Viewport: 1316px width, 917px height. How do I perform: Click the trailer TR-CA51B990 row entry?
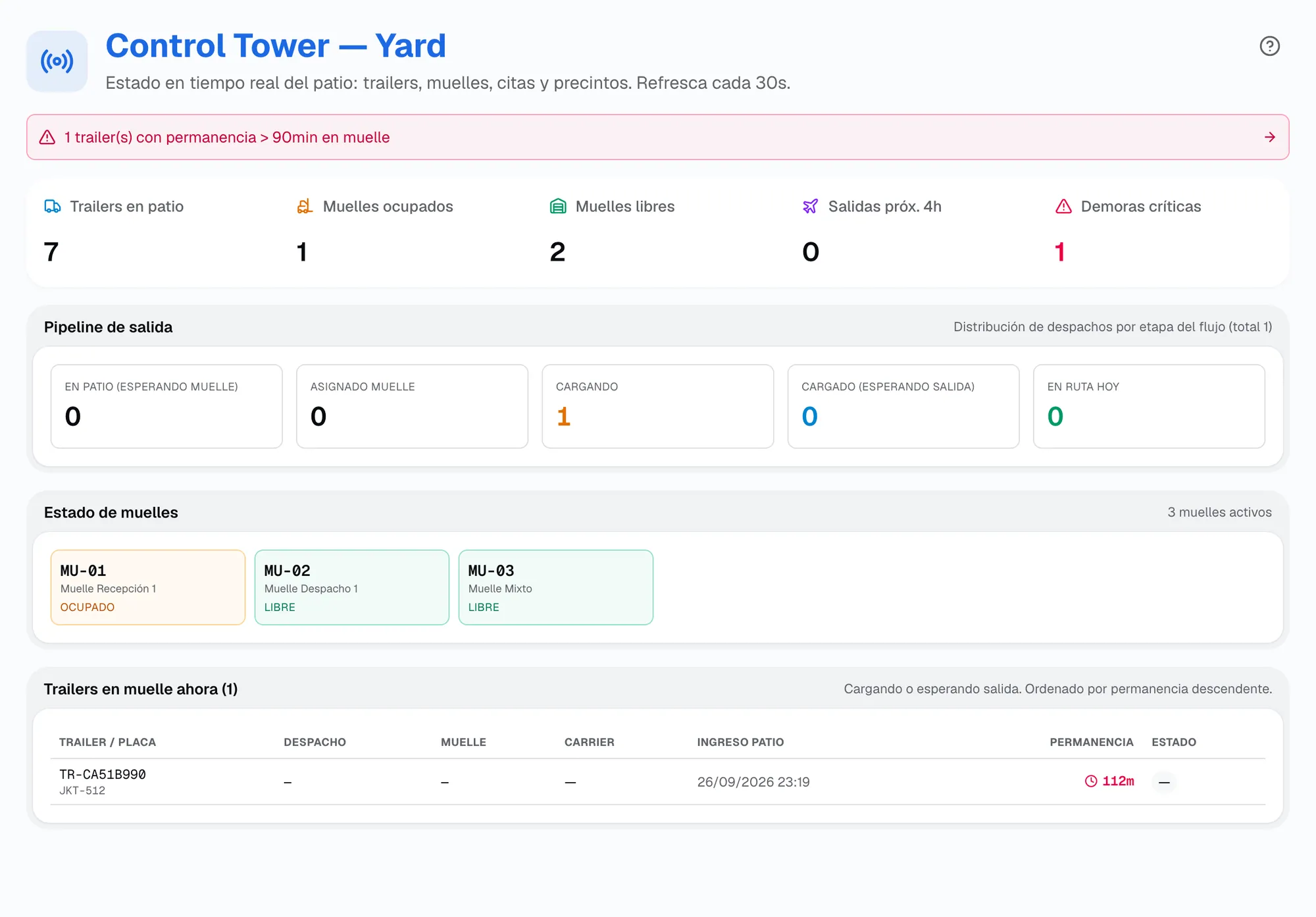(658, 781)
